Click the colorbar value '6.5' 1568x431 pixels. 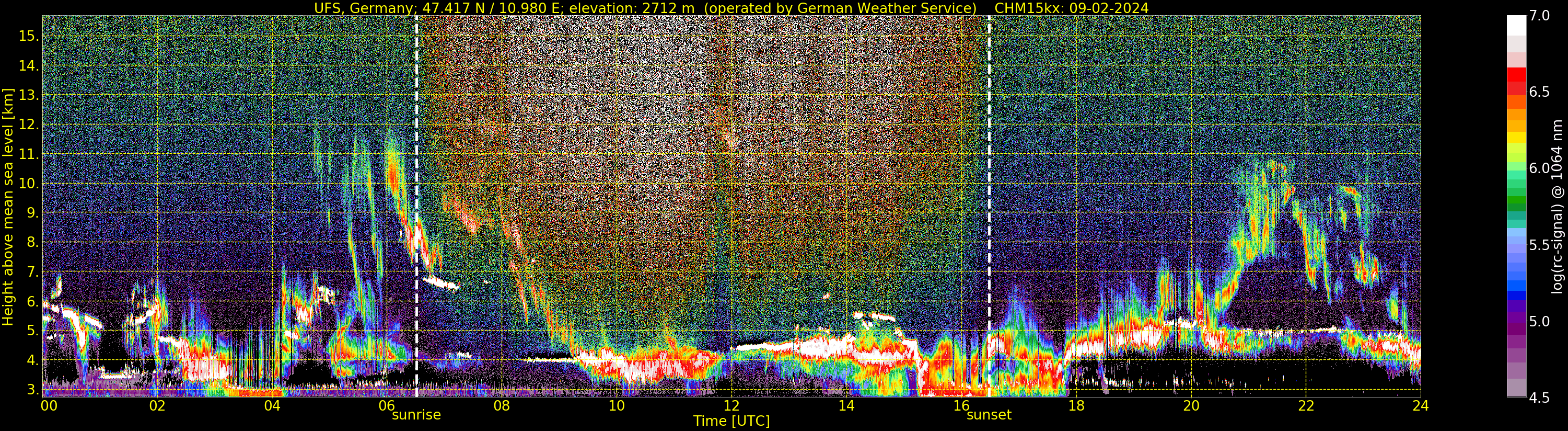1539,92
